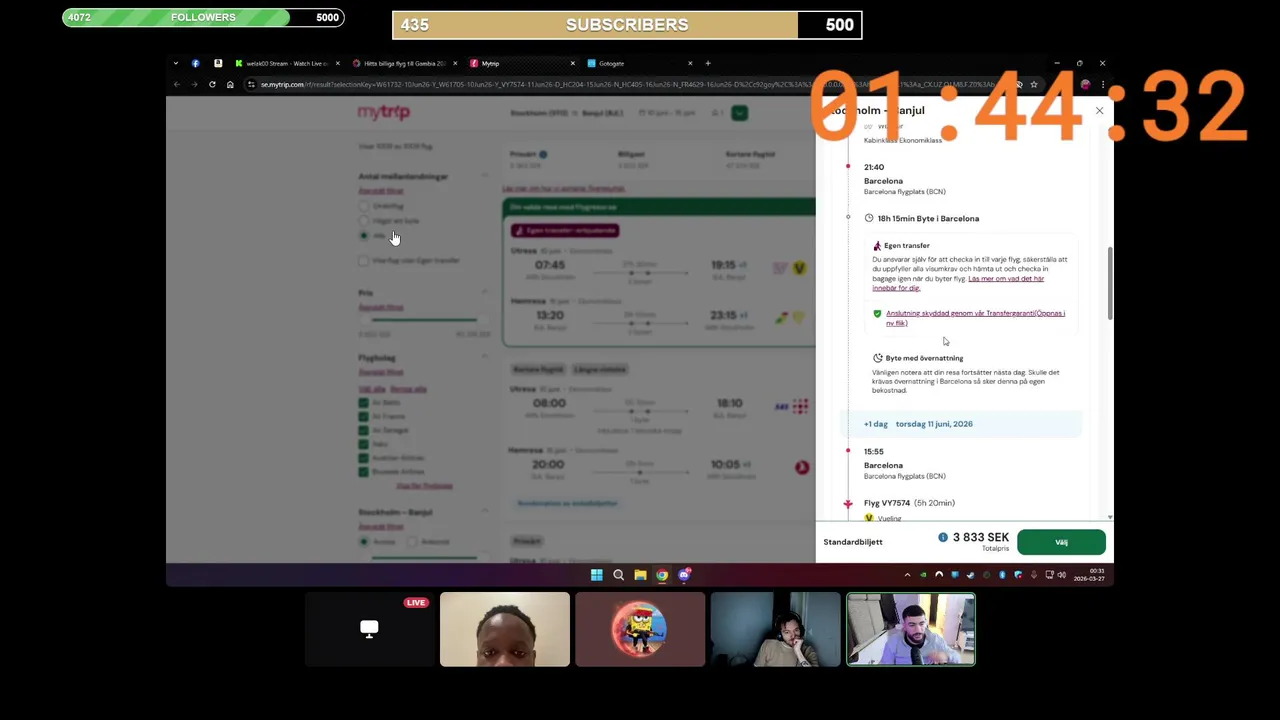Check Visa flyg utan Egen transfer
Viewport: 1280px width, 720px height.
tap(363, 260)
